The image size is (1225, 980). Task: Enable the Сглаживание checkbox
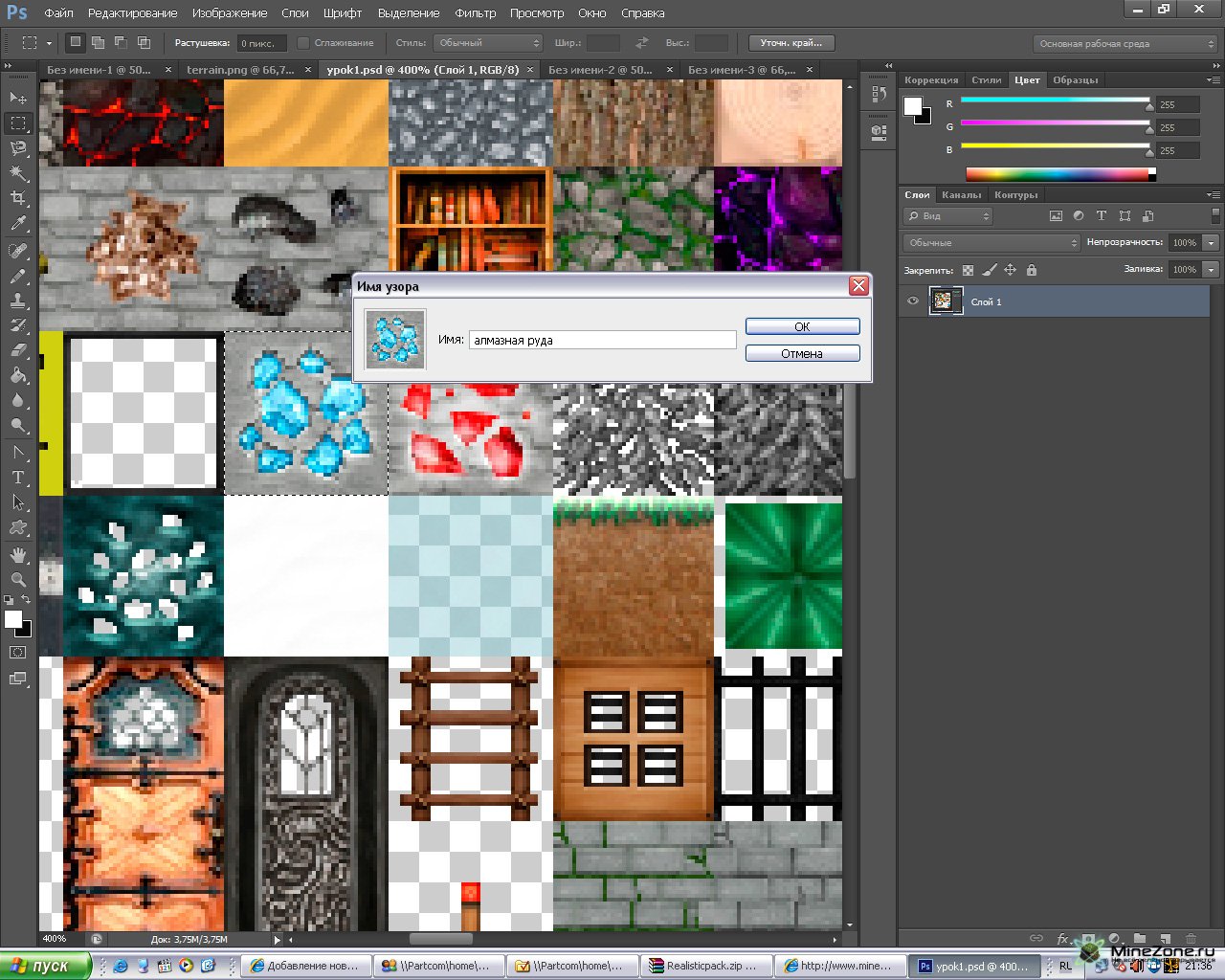tap(303, 43)
